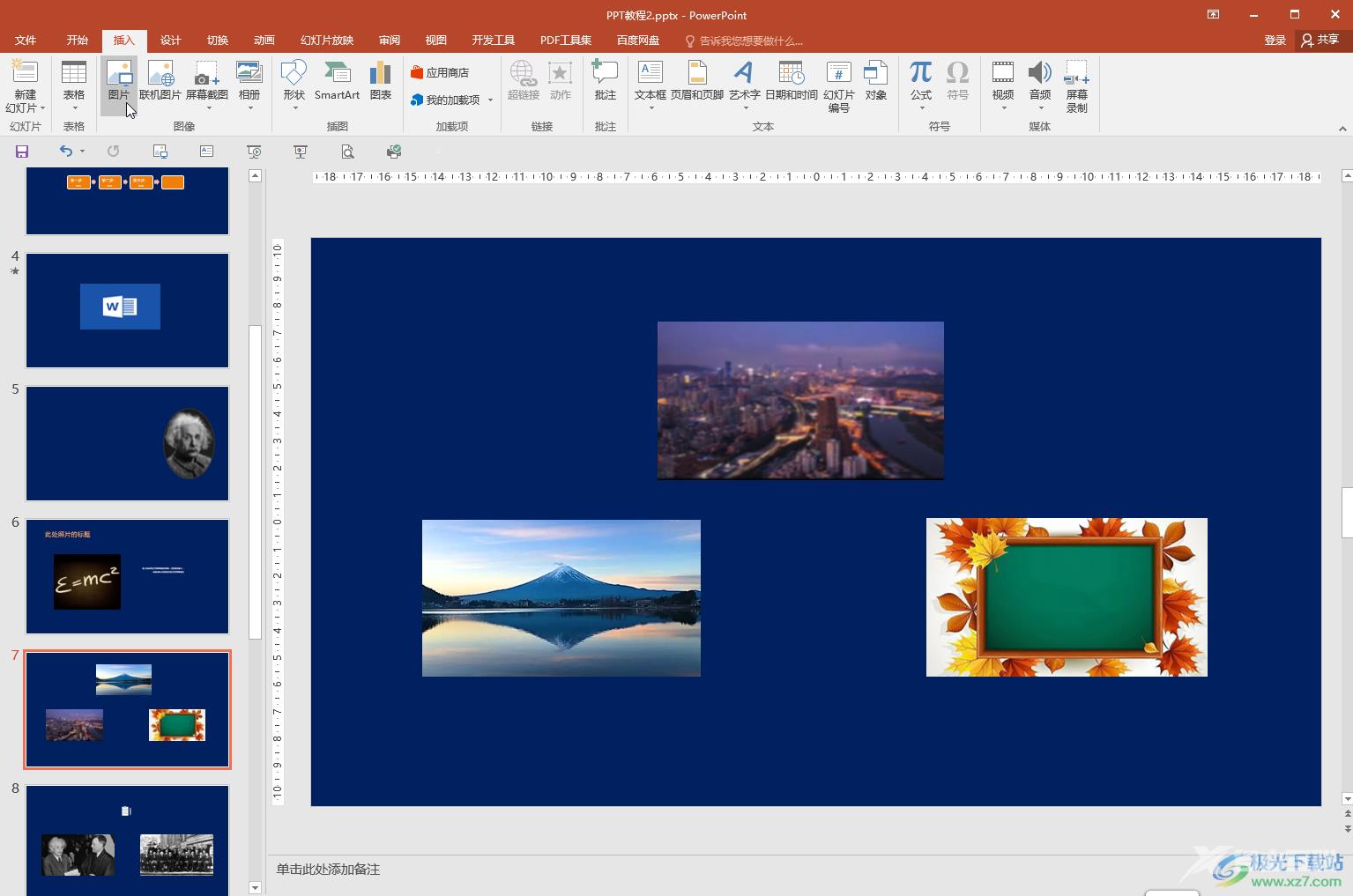1353x896 pixels.
Task: Click the notes area to add notes
Action: (328, 870)
